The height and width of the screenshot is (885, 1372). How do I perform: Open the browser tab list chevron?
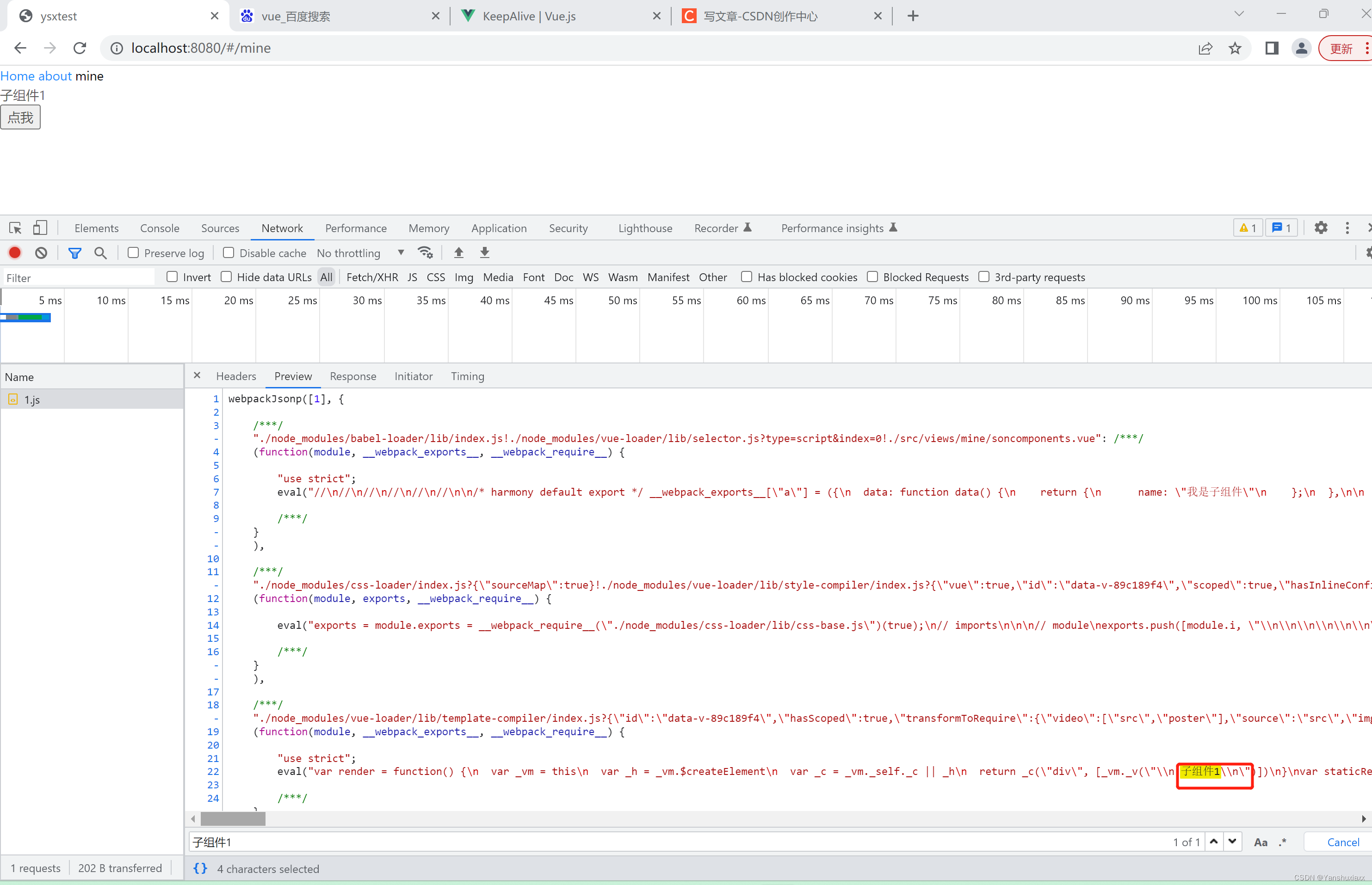click(1239, 14)
